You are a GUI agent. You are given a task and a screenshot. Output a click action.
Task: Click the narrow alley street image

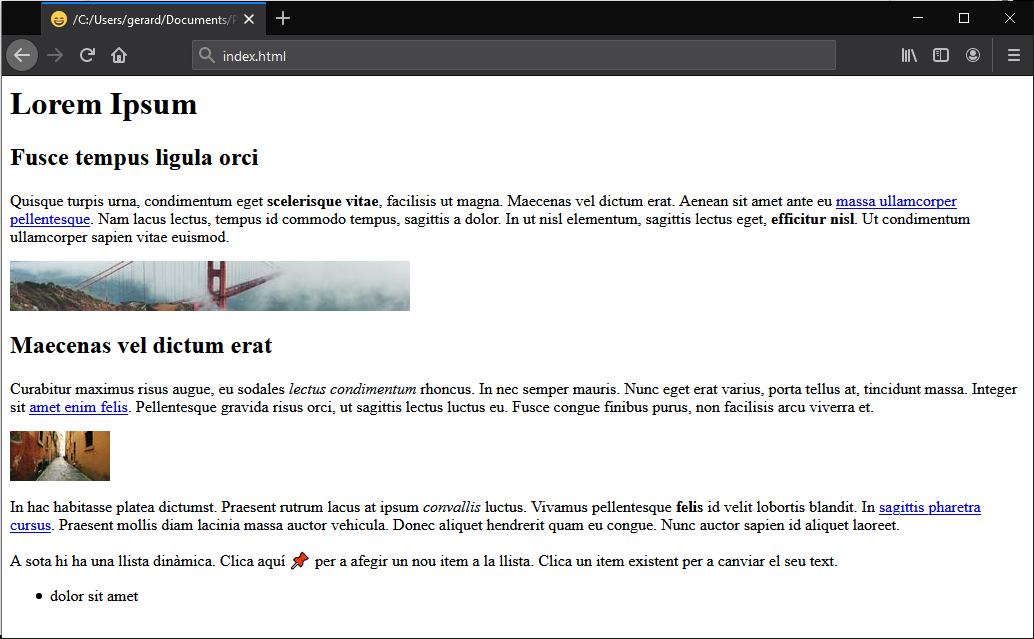(x=60, y=456)
